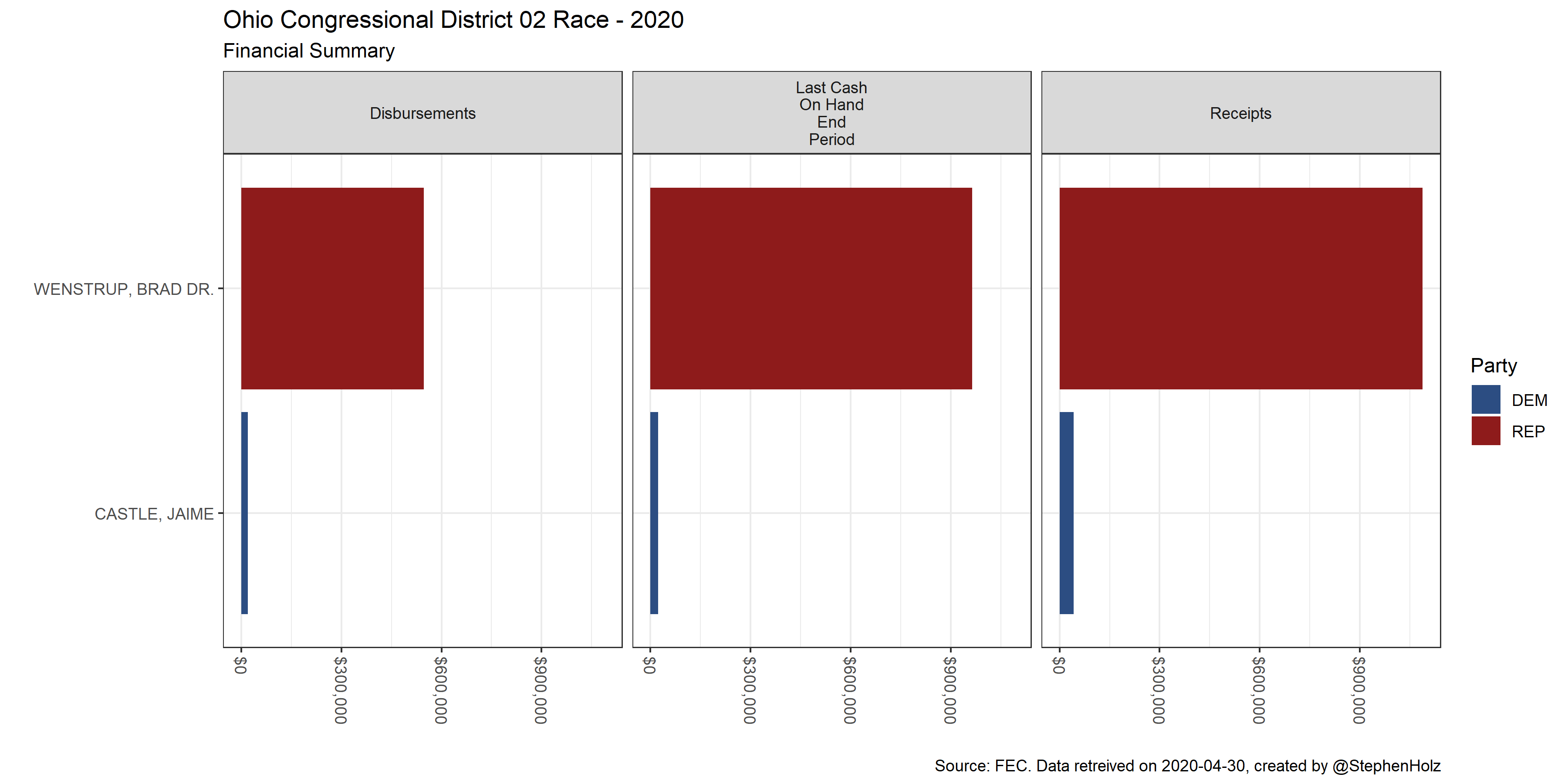Click the CASTLE, JAIME axis label
The height and width of the screenshot is (784, 1568).
click(x=154, y=514)
